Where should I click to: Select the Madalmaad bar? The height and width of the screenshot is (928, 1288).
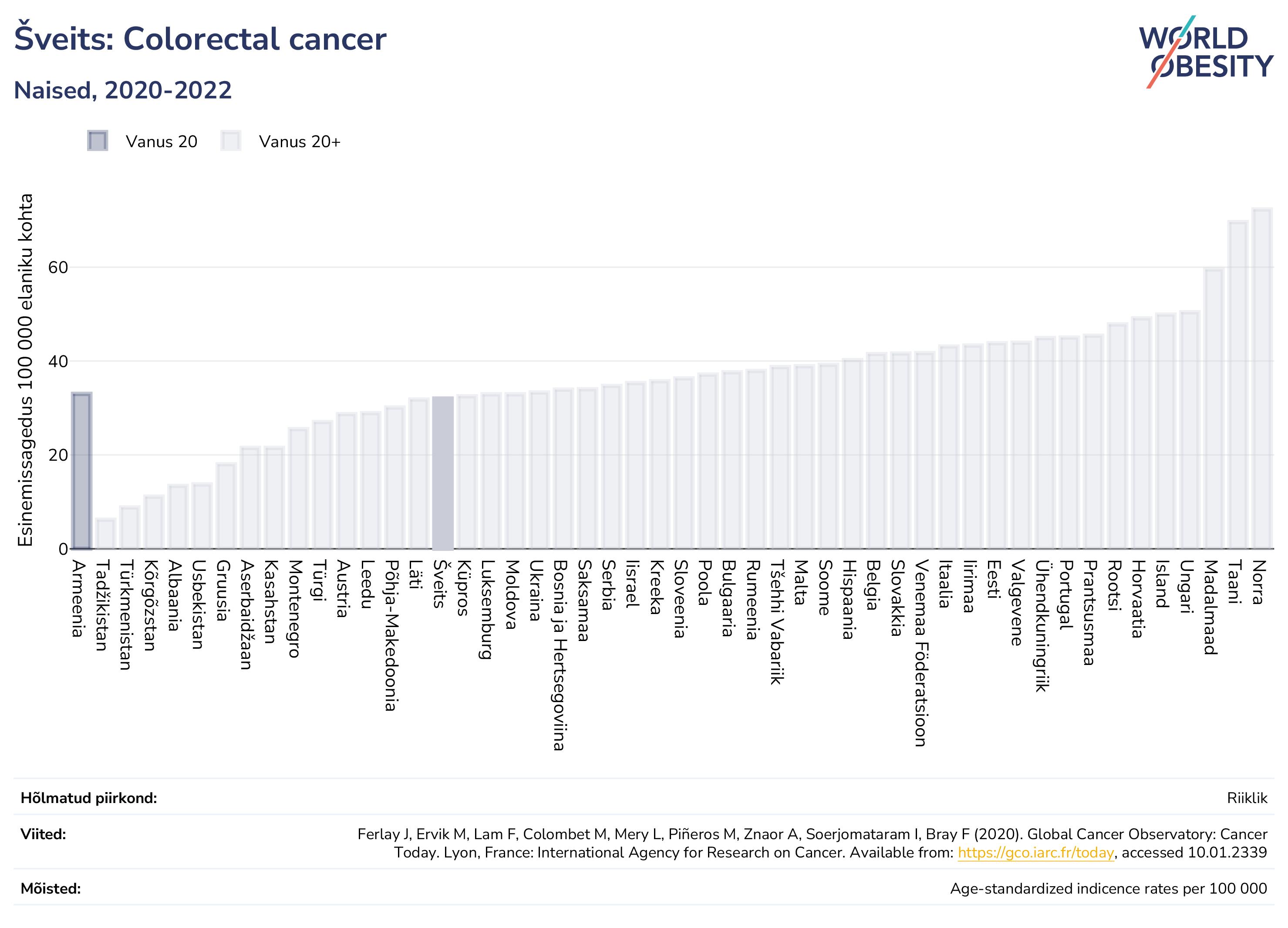pyautogui.click(x=1214, y=409)
